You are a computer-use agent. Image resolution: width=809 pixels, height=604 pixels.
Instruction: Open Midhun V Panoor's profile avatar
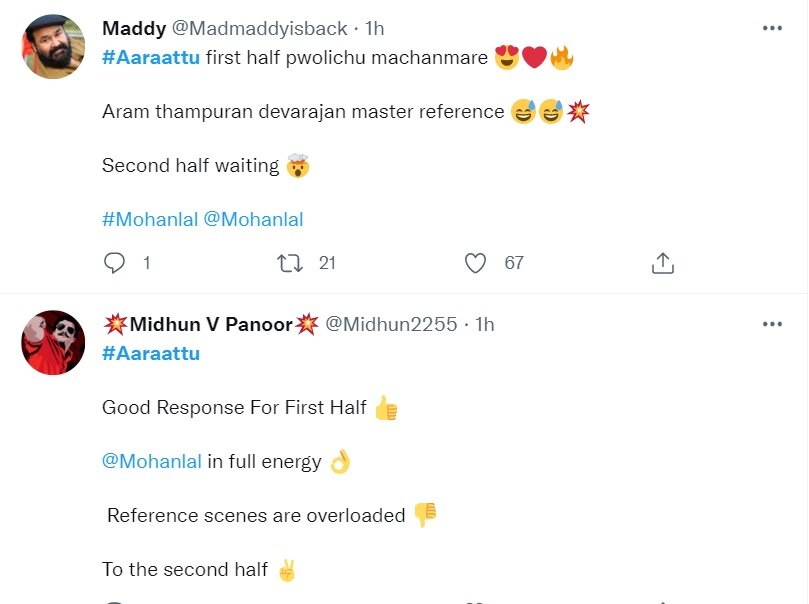point(53,342)
